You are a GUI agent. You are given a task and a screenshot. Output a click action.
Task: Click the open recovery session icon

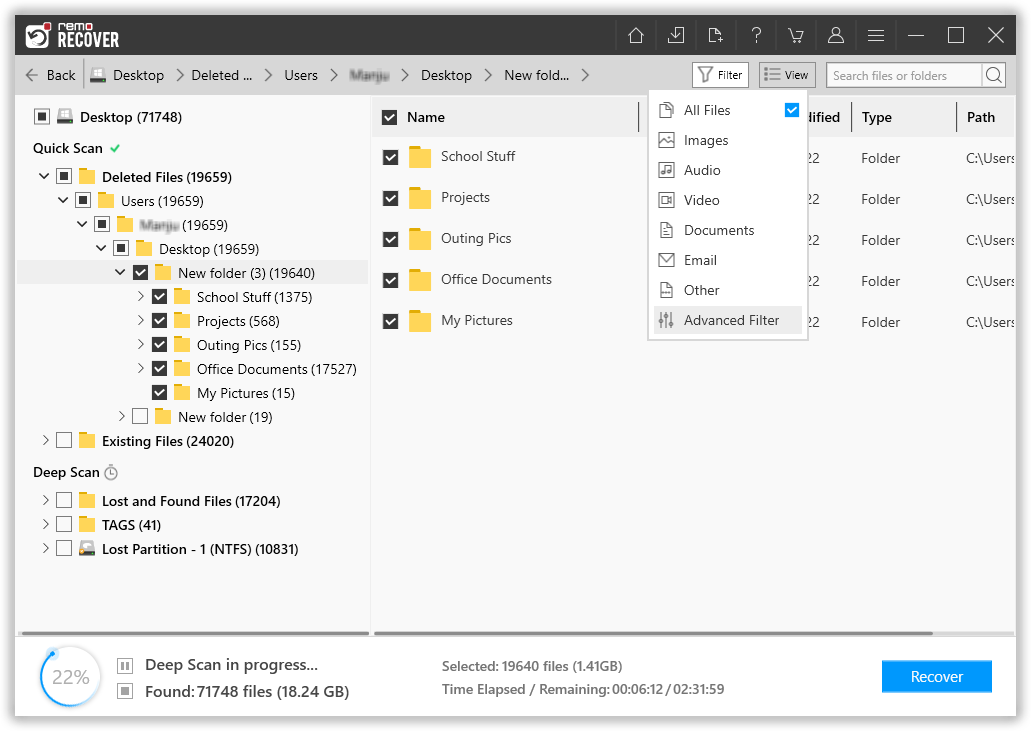[716, 34]
